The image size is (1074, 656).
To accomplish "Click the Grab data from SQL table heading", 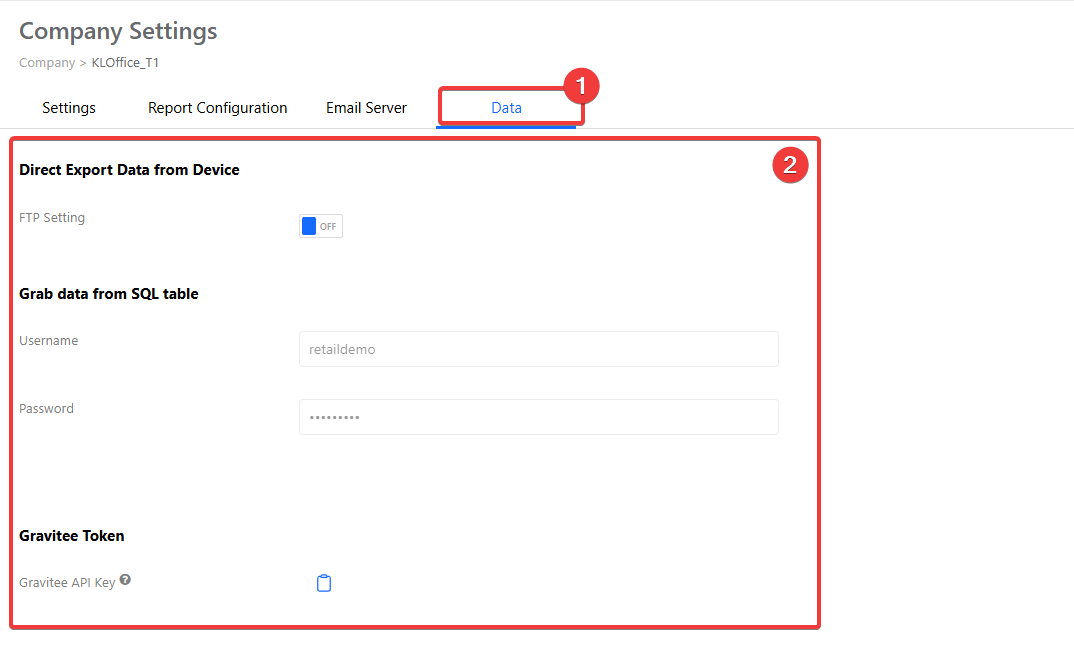I will [x=108, y=294].
